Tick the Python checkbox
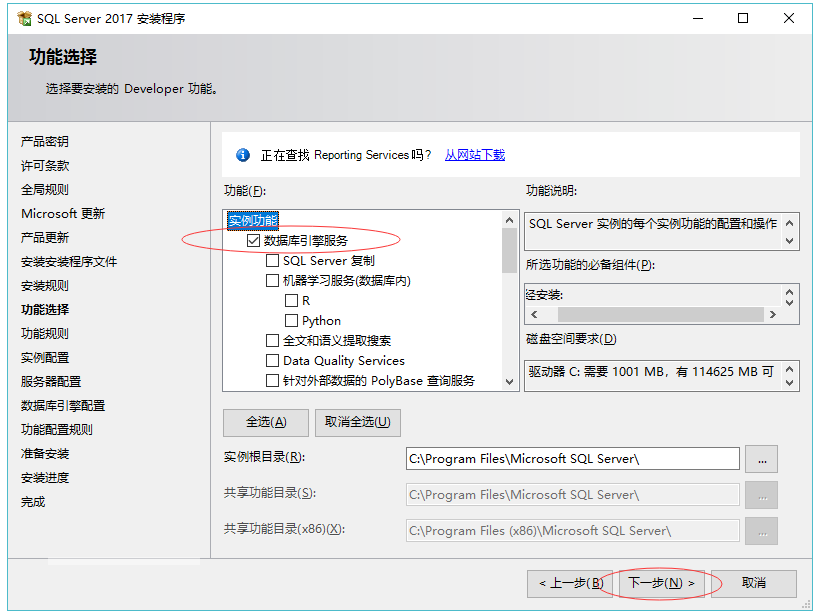The width and height of the screenshot is (820, 615). (291, 321)
